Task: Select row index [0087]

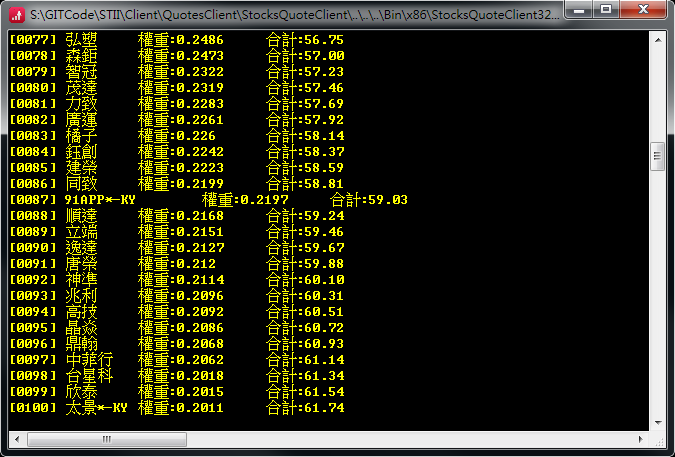Action: pos(33,200)
